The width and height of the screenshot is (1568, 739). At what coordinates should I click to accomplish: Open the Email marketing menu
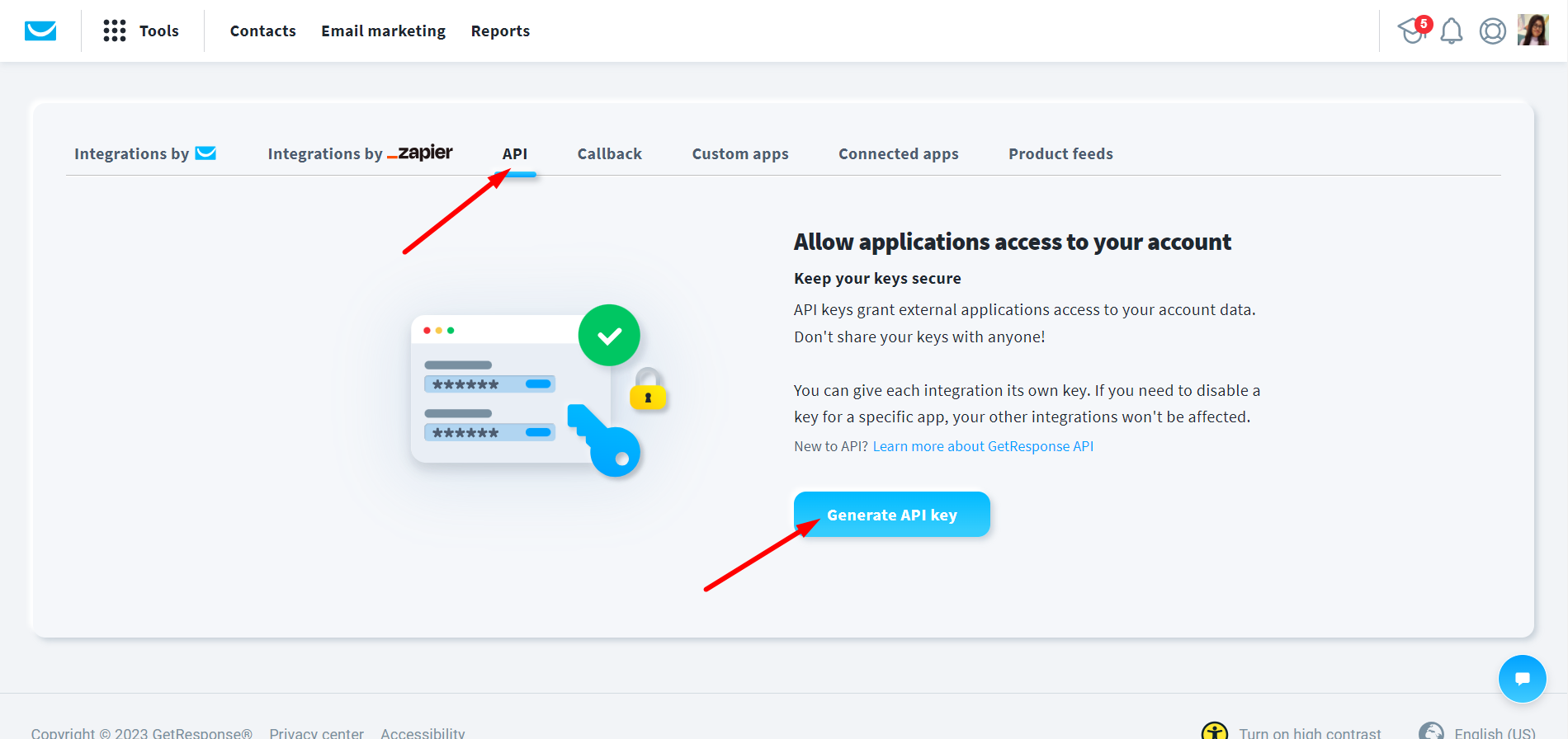[x=383, y=31]
